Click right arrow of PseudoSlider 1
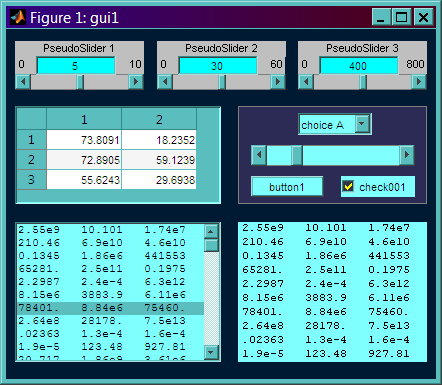This screenshot has width=442, height=385. 136,82
